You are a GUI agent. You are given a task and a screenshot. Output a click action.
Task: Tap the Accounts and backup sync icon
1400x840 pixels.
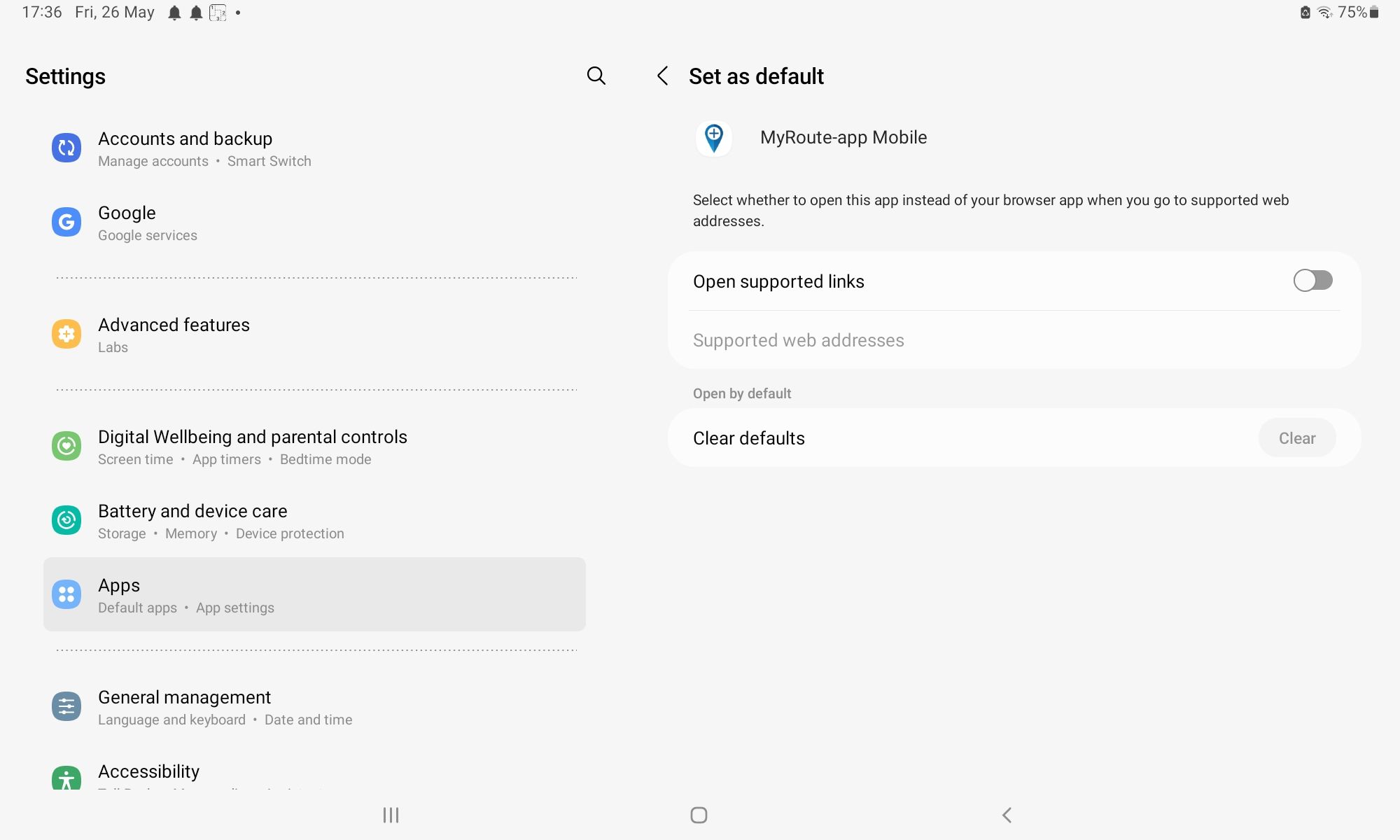tap(66, 148)
